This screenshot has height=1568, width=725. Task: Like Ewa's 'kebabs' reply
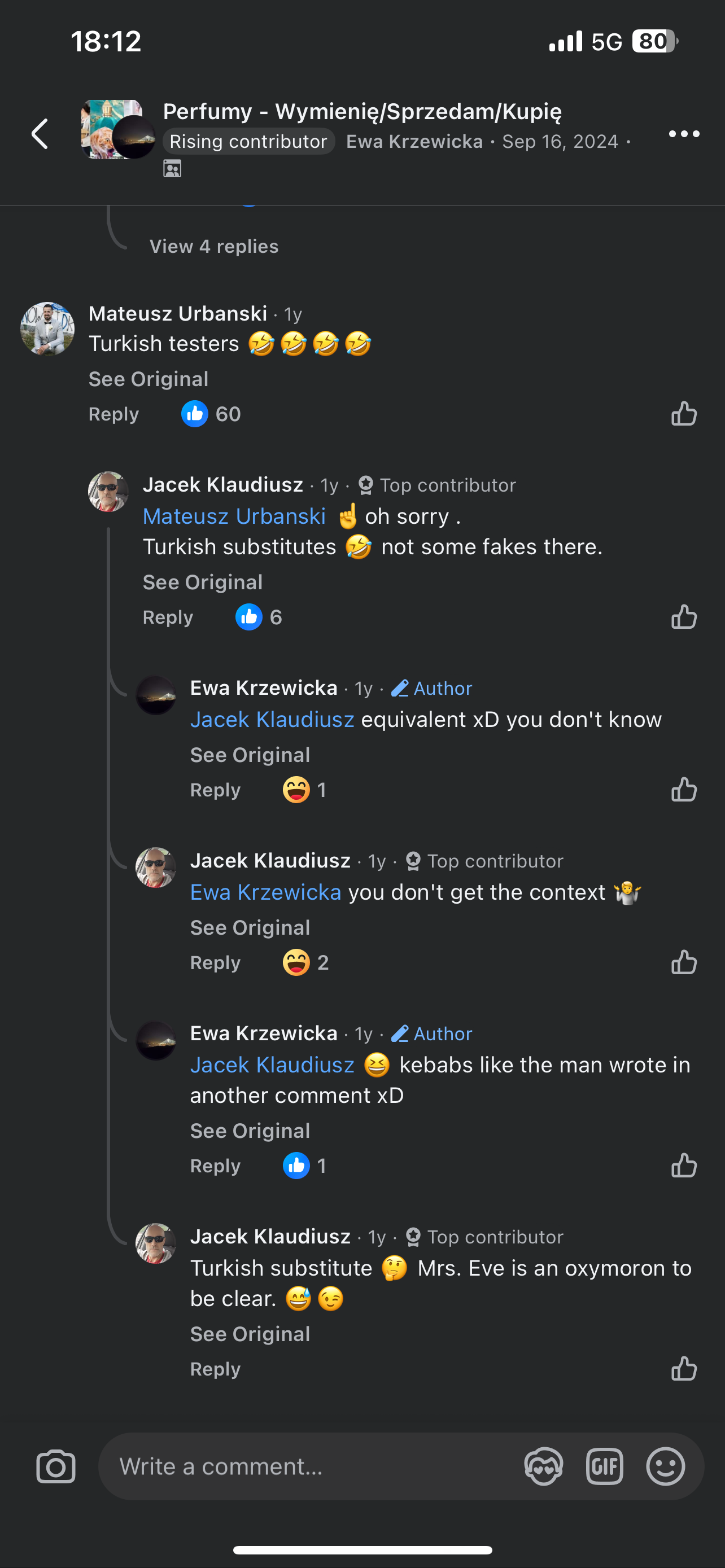click(x=684, y=1166)
